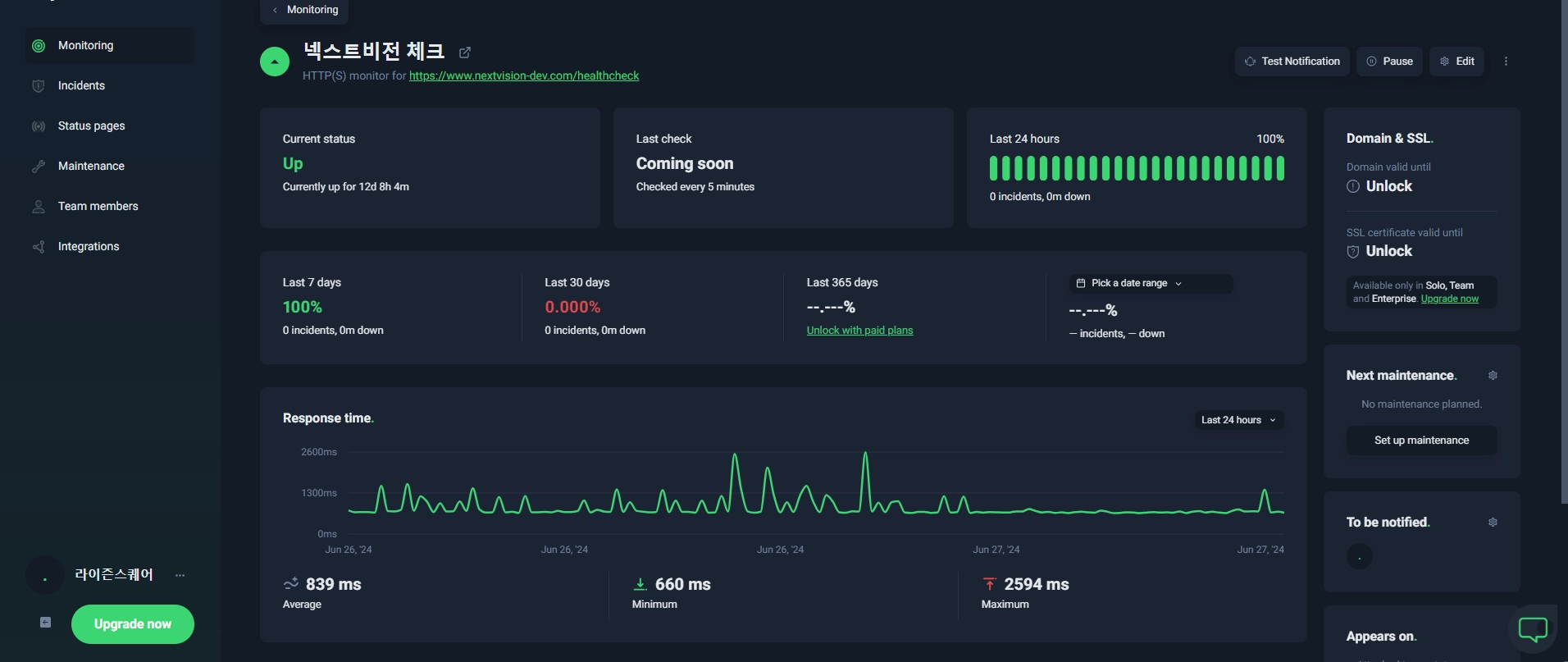1568x662 pixels.
Task: Open Status pages from sidebar
Action: tap(91, 126)
